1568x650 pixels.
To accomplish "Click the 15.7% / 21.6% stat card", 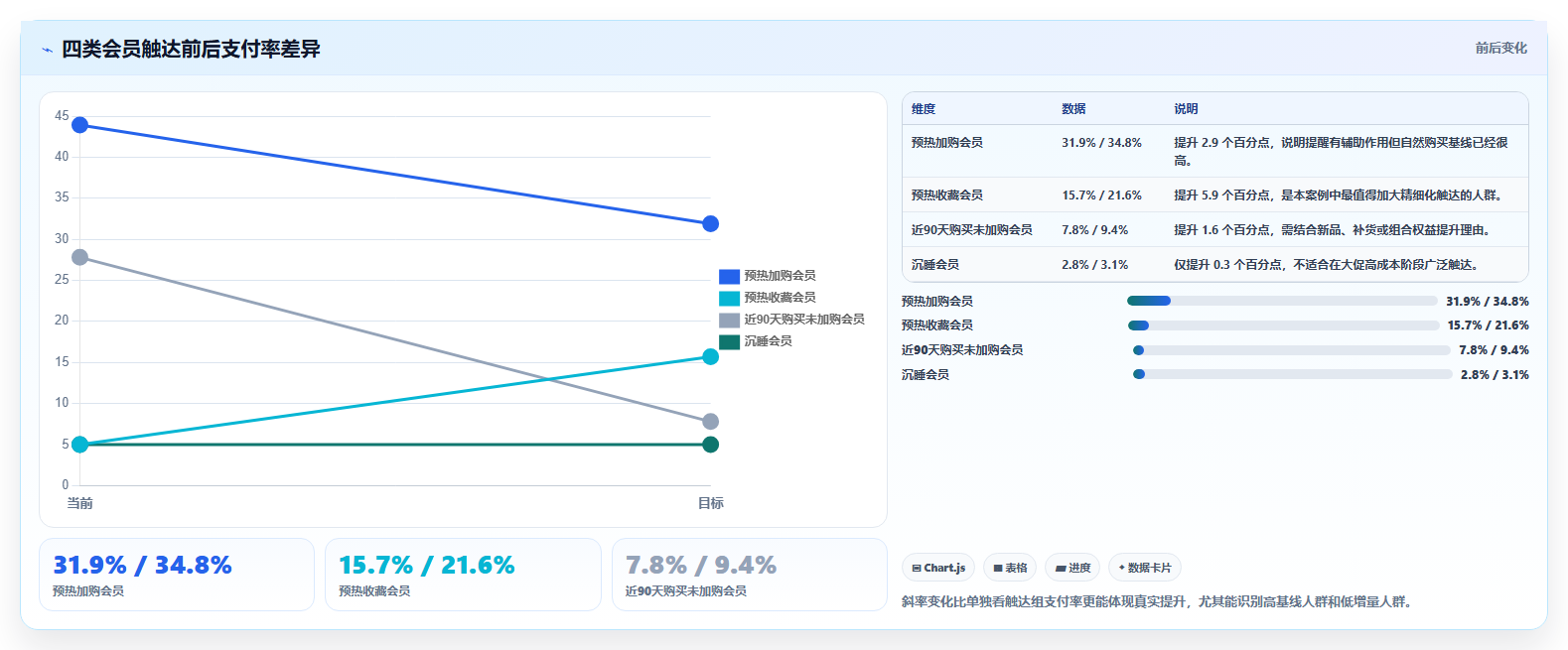I will point(463,575).
